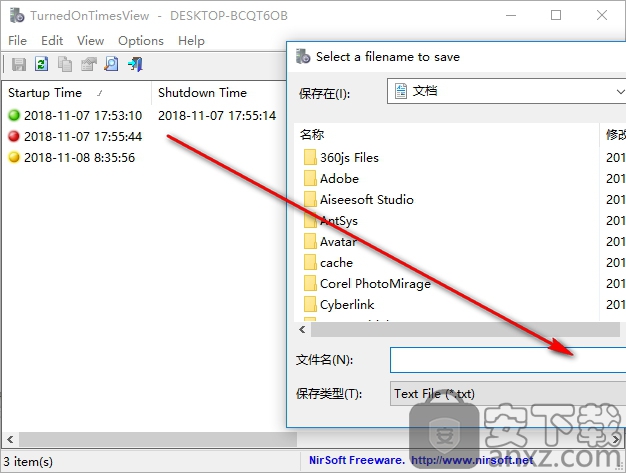This screenshot has height=473, width=626.
Task: Maximize the TurnedOnTimesView window
Action: click(556, 15)
